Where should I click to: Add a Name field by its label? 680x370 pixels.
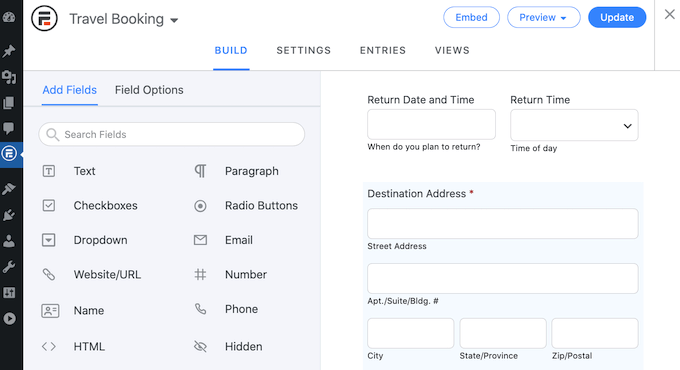point(88,311)
